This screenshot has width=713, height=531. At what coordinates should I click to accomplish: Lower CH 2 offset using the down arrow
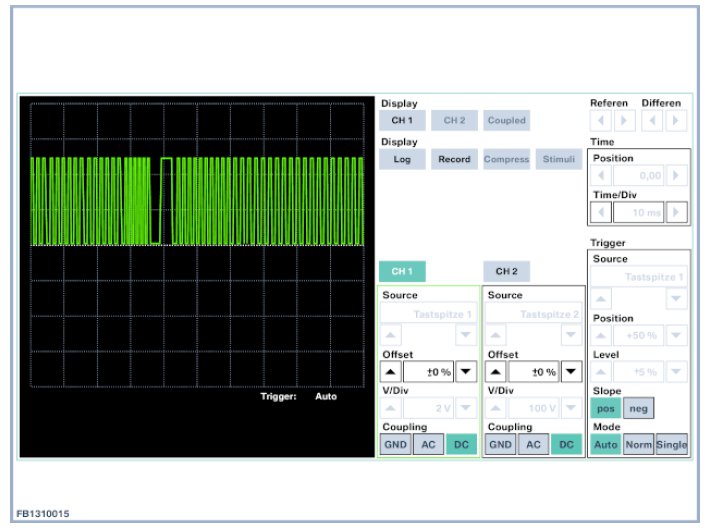click(x=570, y=373)
